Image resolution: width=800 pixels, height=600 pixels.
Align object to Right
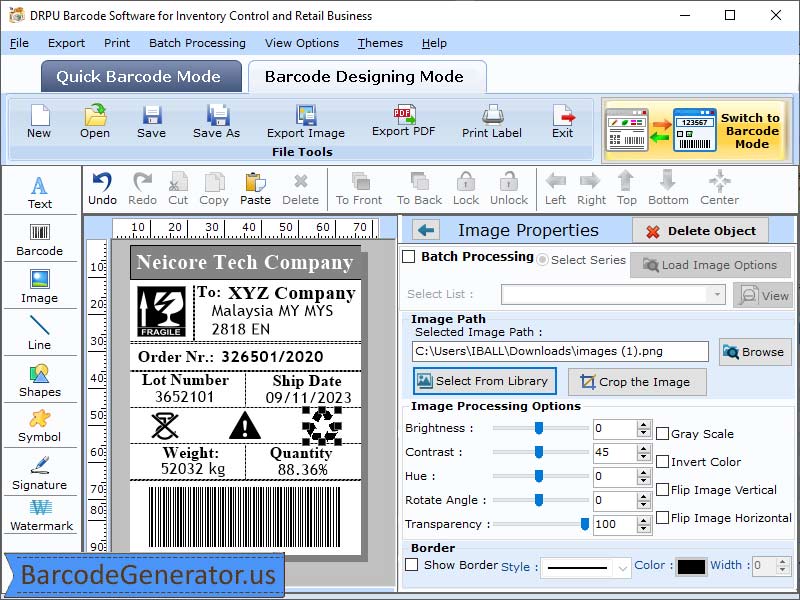point(591,189)
